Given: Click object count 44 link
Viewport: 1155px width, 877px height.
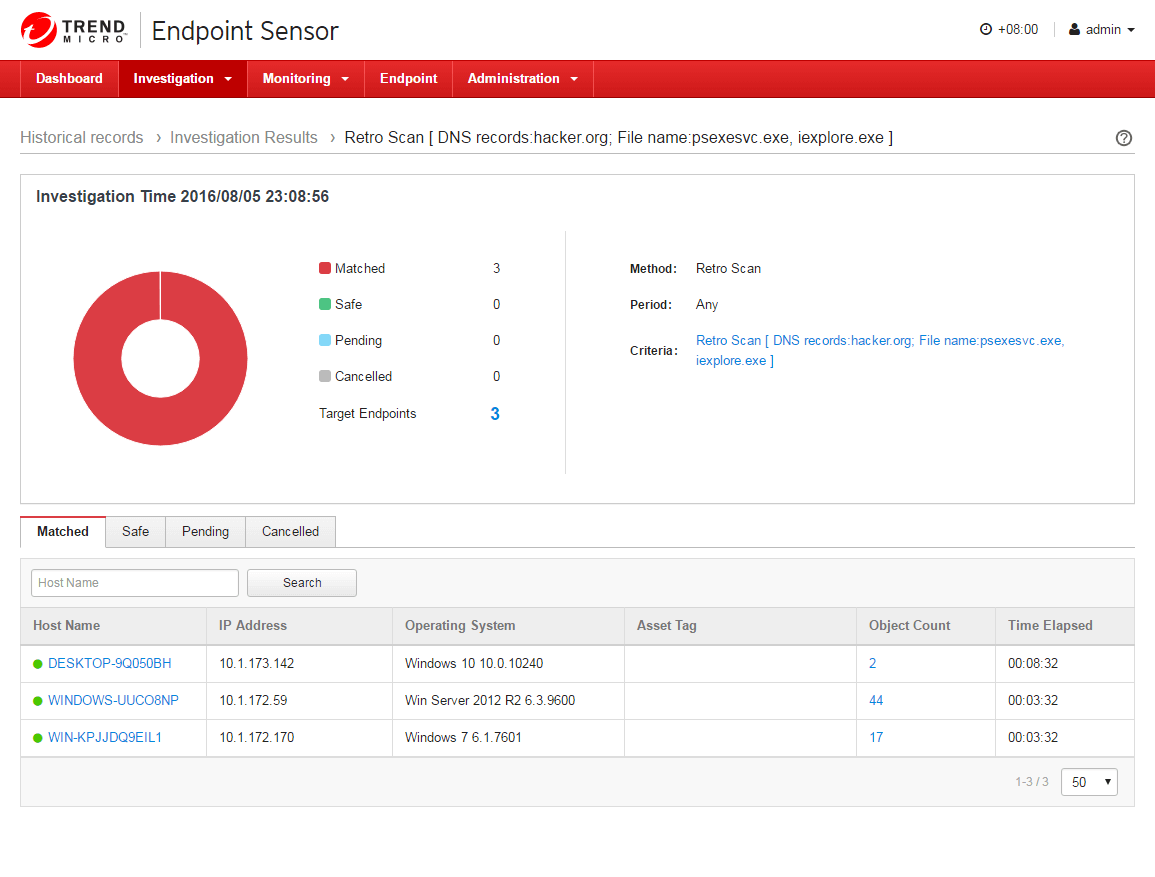Looking at the screenshot, I should coord(876,701).
